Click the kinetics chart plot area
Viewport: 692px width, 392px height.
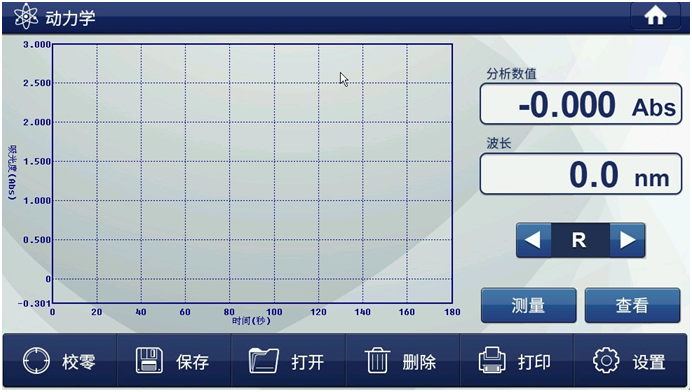(x=252, y=173)
